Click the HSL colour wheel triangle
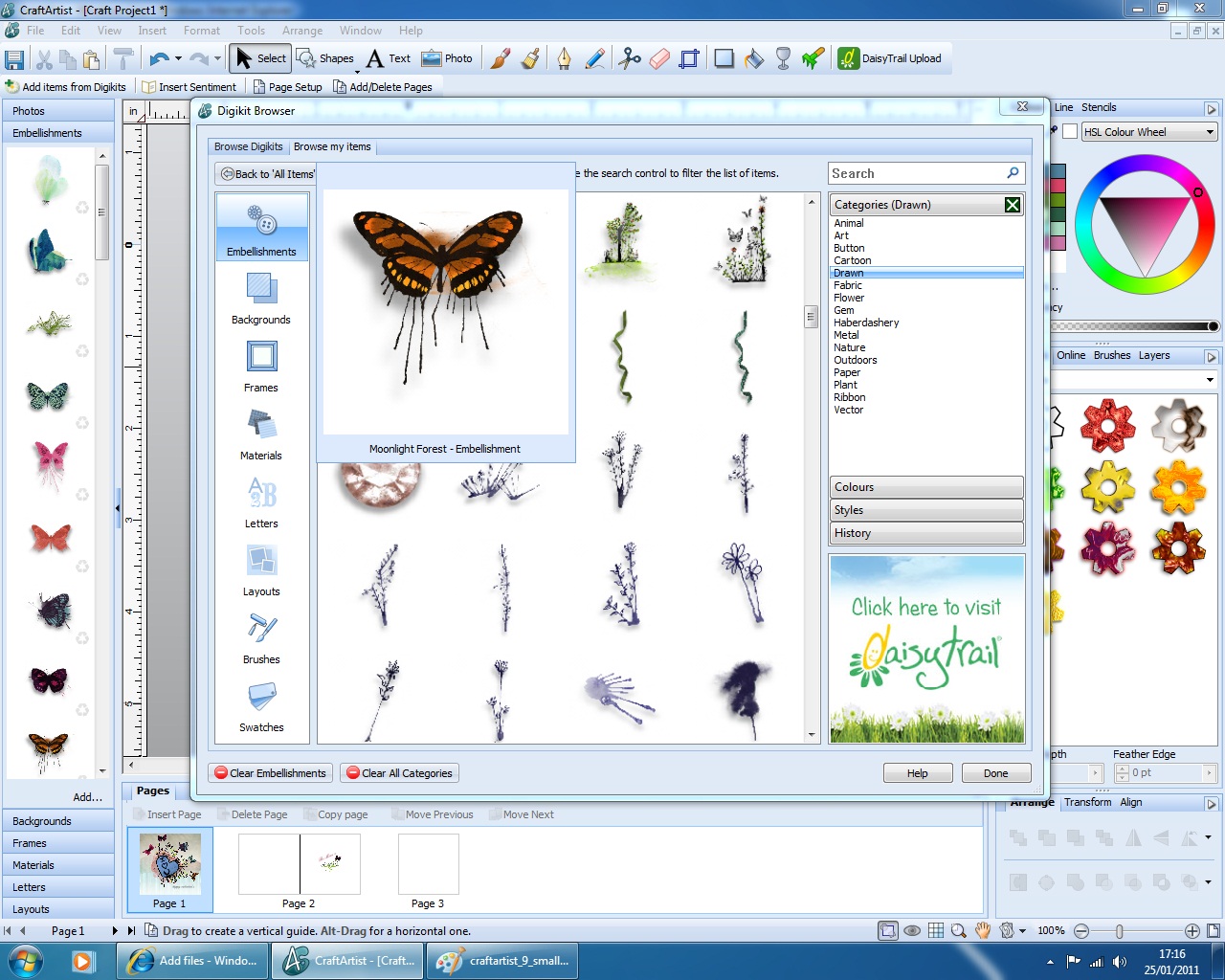The image size is (1225, 980). click(x=1145, y=230)
